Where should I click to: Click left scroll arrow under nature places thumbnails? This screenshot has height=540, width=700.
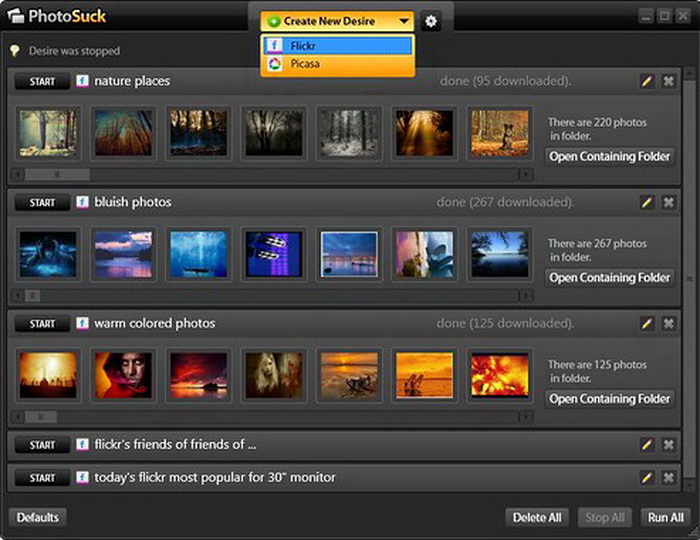(x=18, y=174)
